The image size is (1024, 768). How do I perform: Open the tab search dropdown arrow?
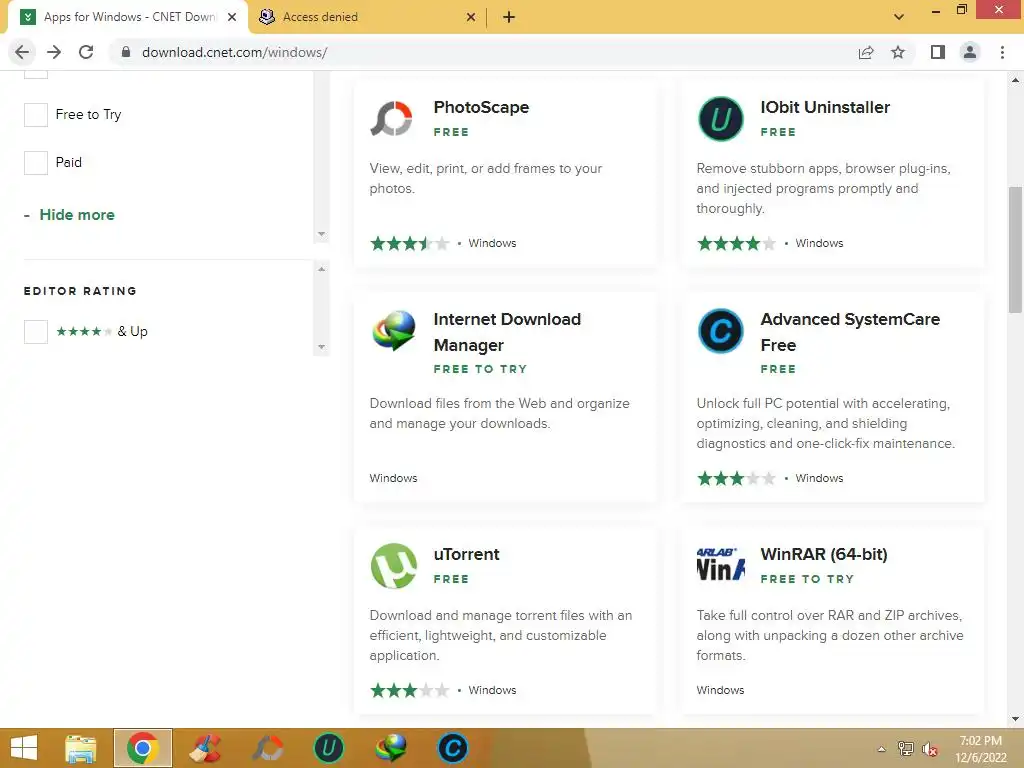point(899,17)
